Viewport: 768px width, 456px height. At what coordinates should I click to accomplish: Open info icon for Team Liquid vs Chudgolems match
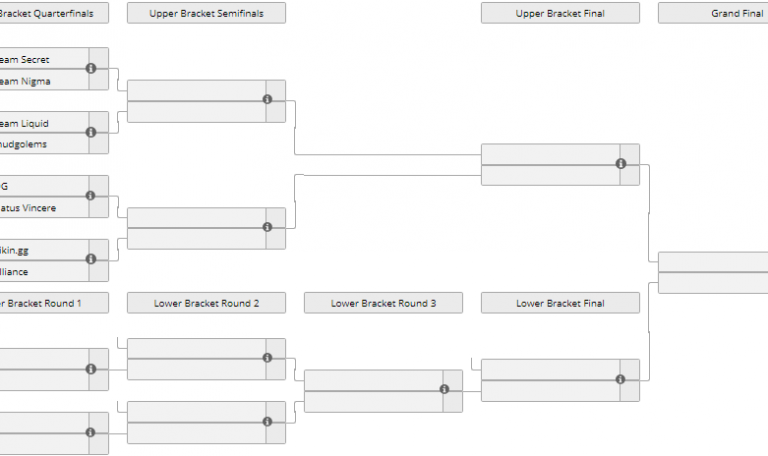point(91,132)
